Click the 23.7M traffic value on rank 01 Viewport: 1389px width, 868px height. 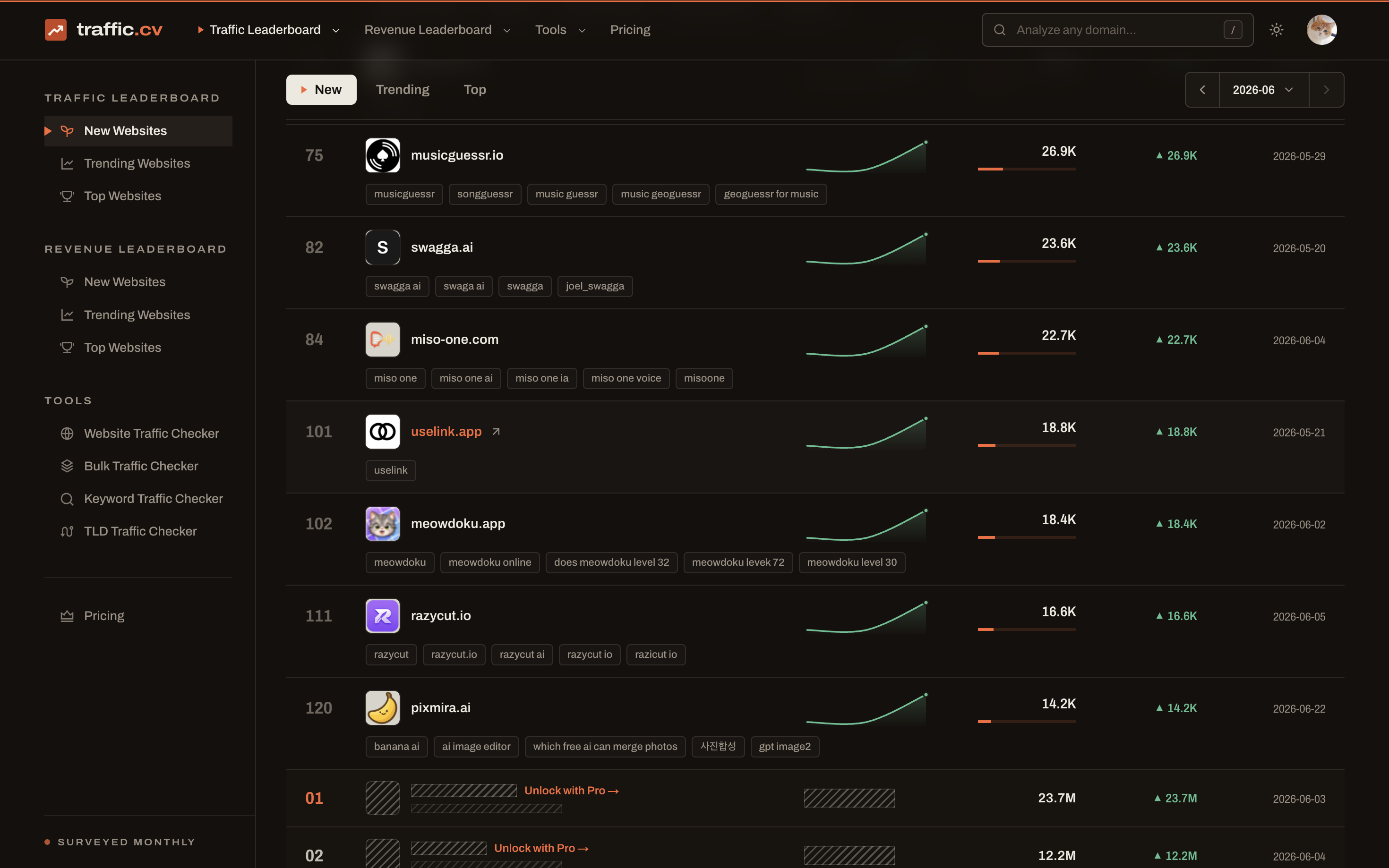(x=1056, y=798)
